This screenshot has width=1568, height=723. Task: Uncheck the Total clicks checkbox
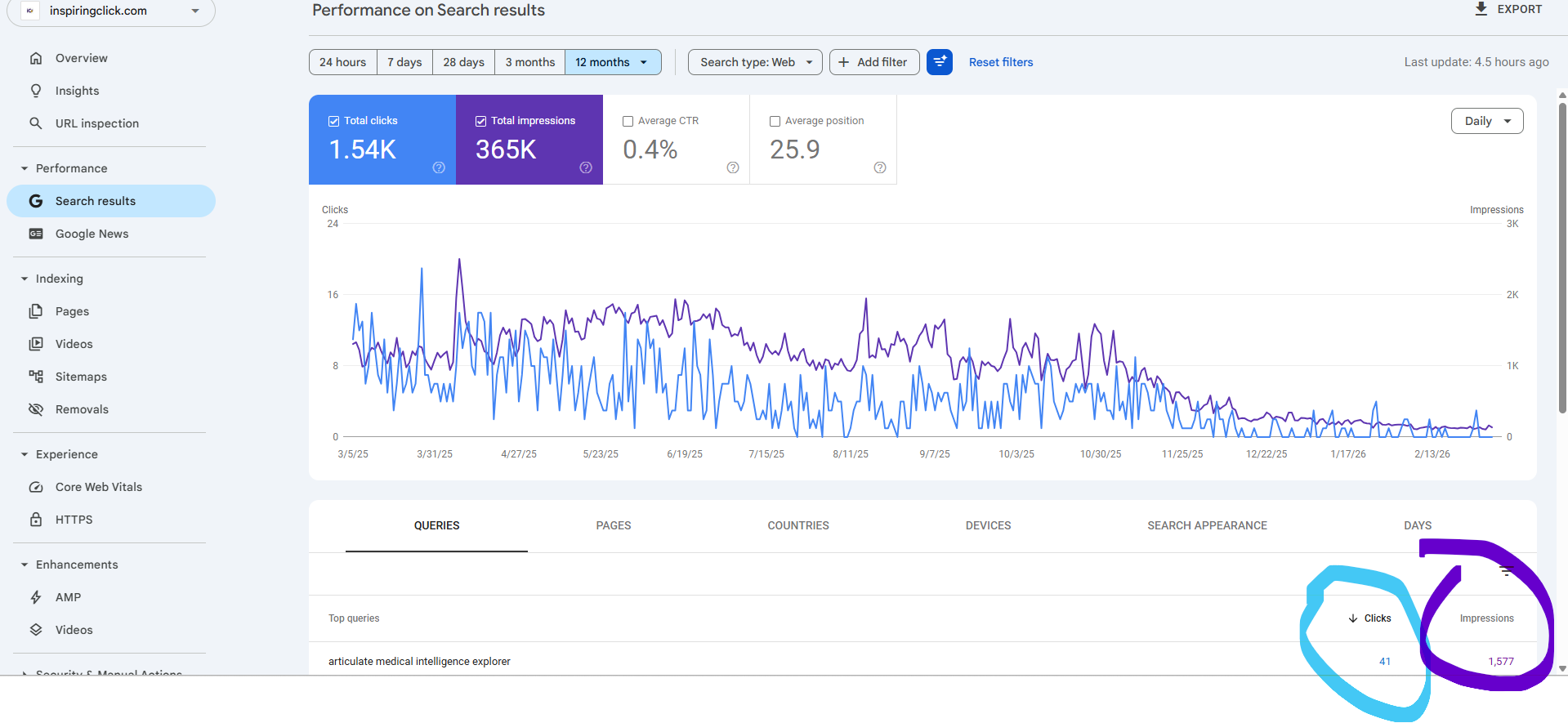[334, 121]
